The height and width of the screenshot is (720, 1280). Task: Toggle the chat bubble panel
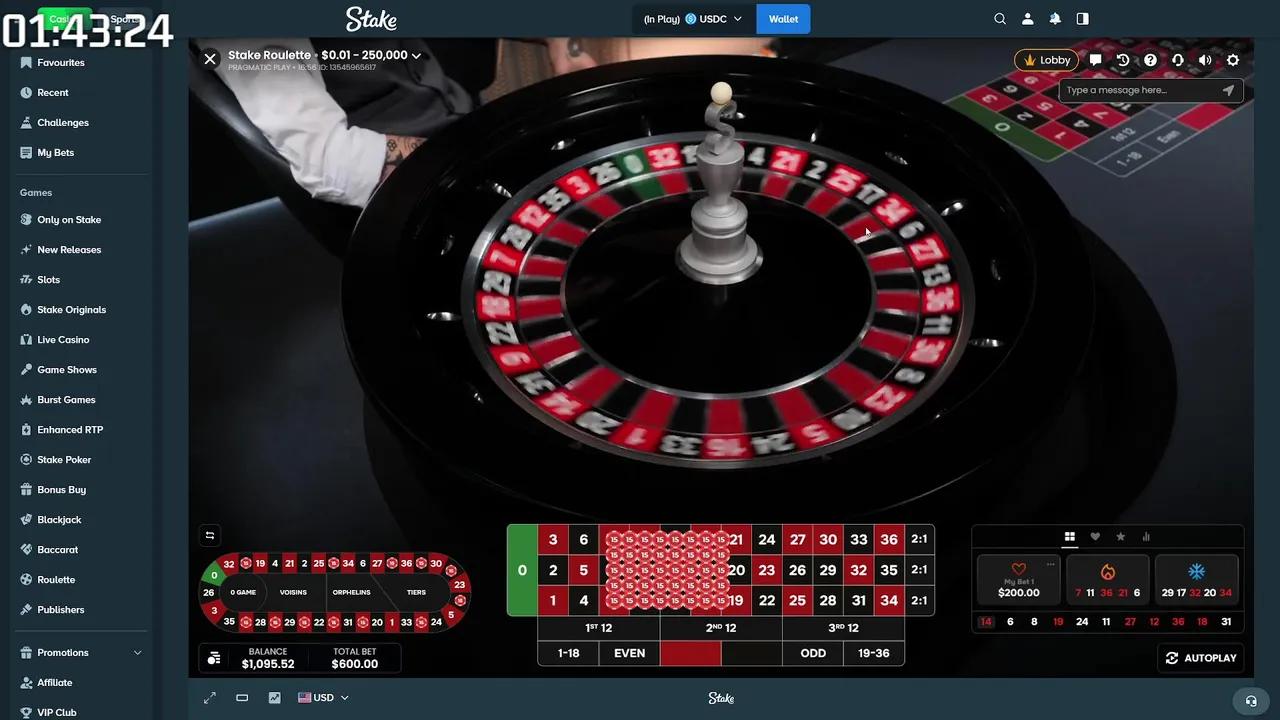coord(1096,60)
